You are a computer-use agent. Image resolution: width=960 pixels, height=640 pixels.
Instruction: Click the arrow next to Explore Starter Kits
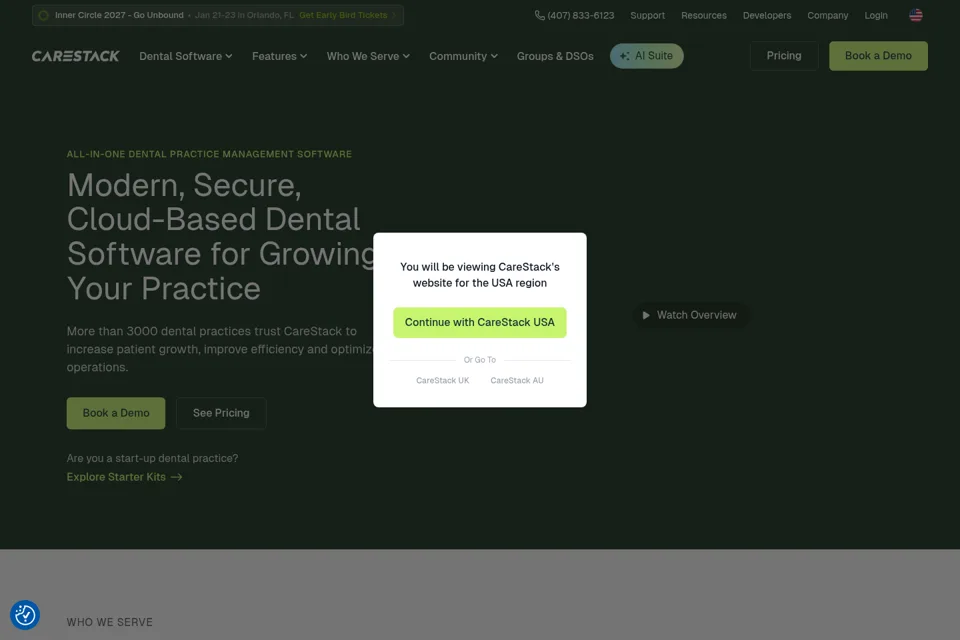pyautogui.click(x=176, y=477)
